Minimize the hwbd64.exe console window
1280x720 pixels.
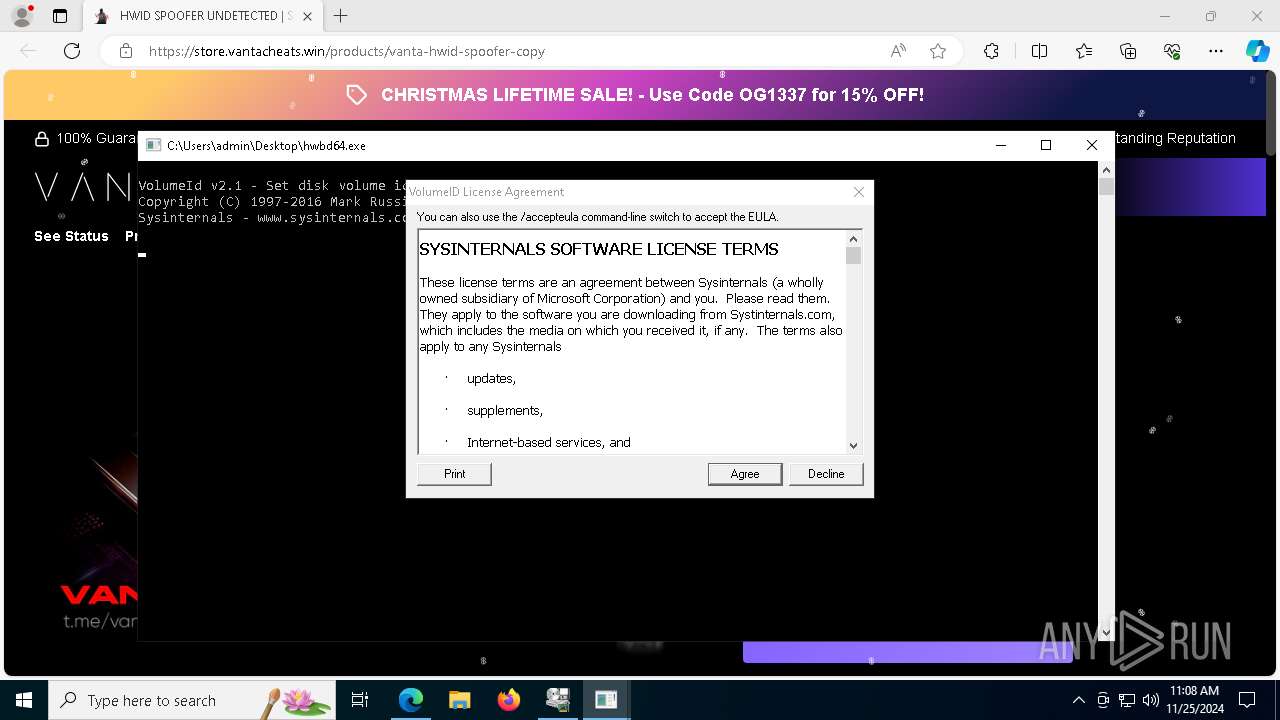click(x=1000, y=145)
